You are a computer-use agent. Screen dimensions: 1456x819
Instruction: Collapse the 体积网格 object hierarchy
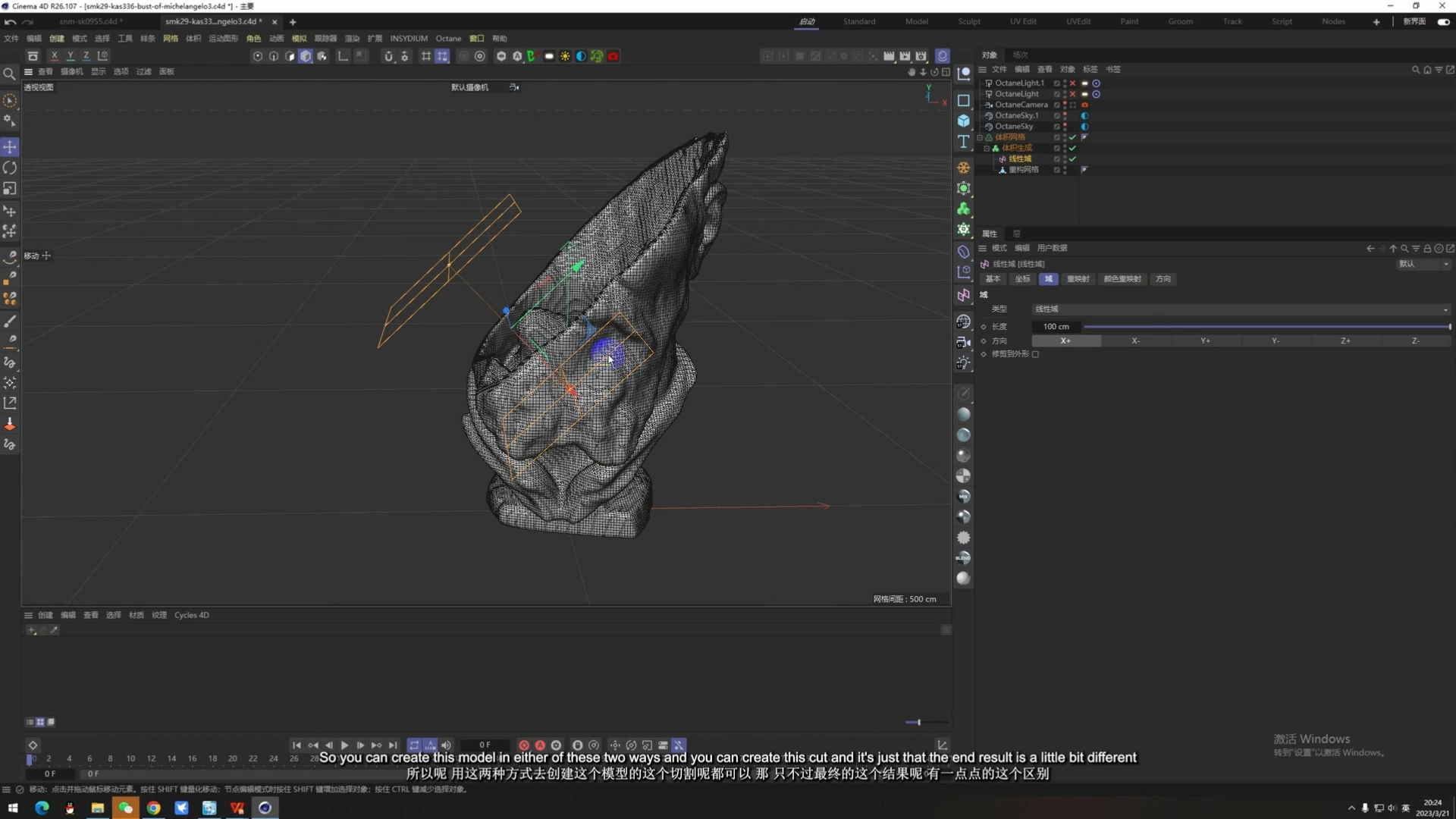(980, 137)
